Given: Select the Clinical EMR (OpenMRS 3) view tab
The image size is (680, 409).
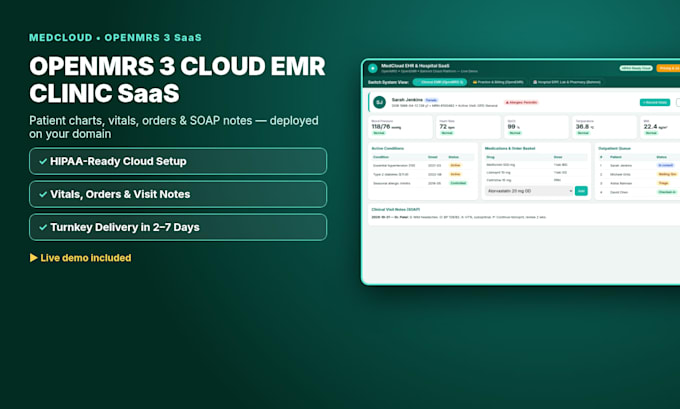Looking at the screenshot, I should (x=440, y=82).
